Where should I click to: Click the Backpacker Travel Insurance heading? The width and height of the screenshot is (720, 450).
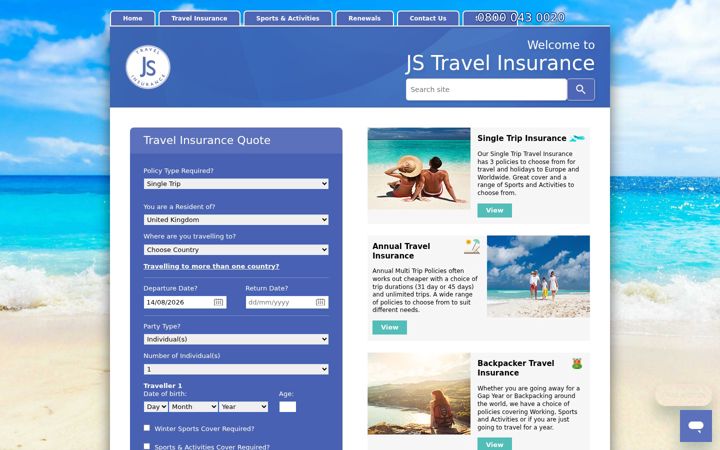pyautogui.click(x=516, y=368)
